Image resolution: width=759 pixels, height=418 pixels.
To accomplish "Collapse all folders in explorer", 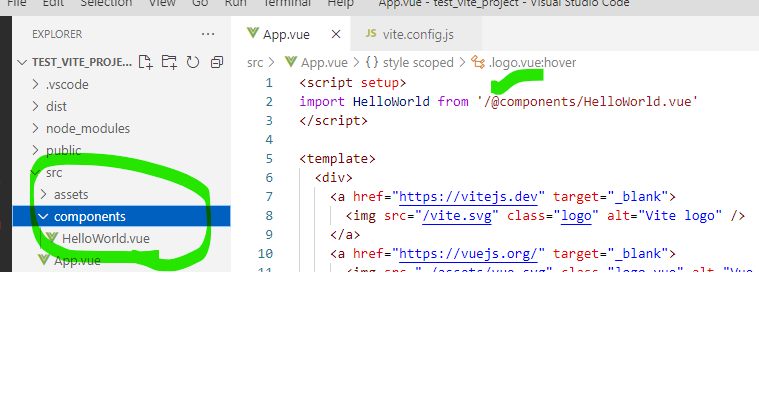I will 217,62.
